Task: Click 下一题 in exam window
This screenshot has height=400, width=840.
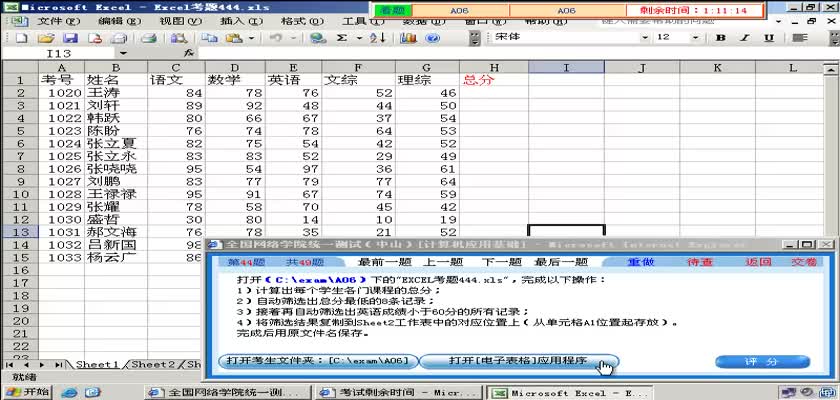Action: click(x=501, y=262)
